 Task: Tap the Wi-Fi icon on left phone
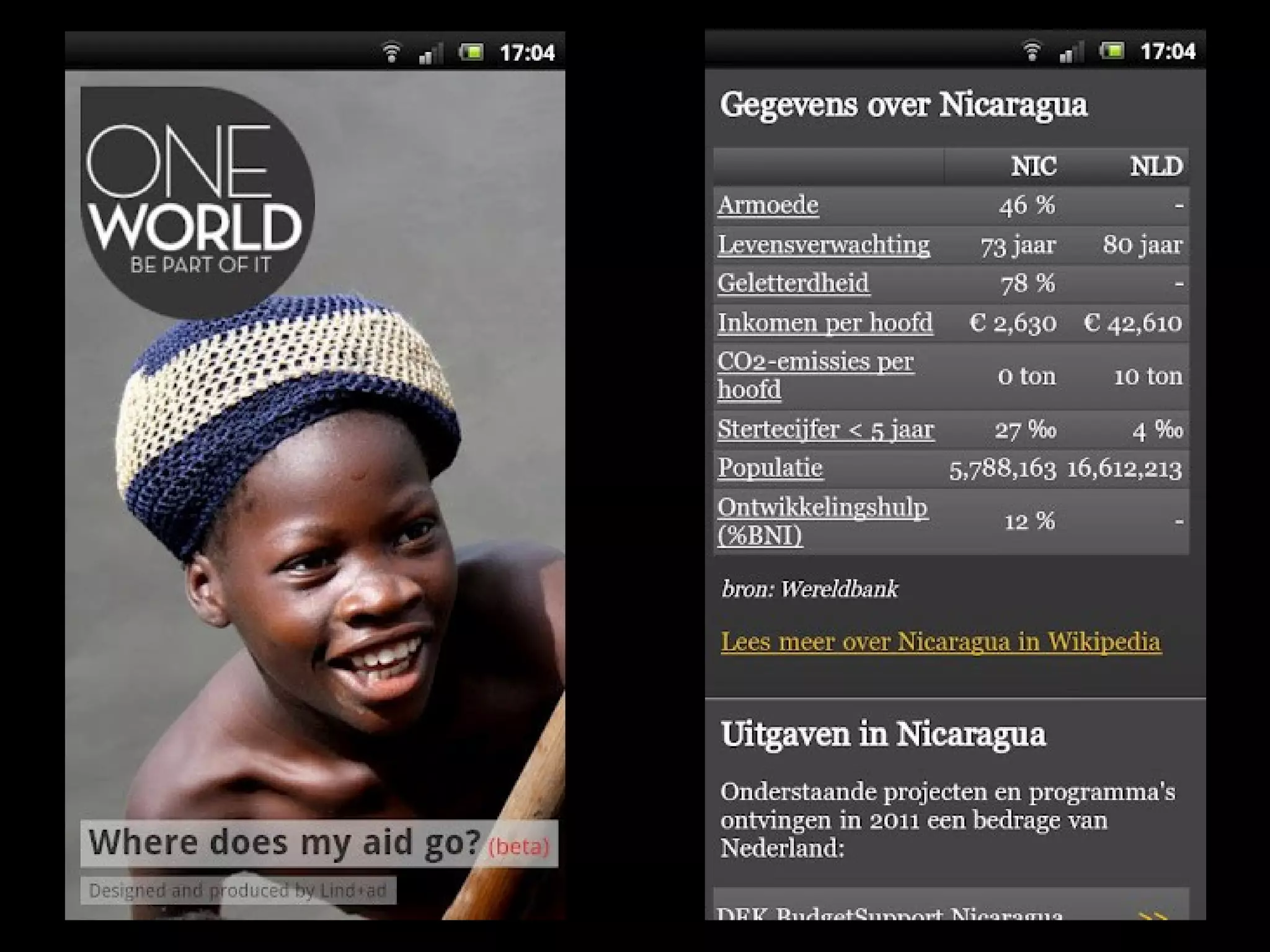tap(391, 52)
